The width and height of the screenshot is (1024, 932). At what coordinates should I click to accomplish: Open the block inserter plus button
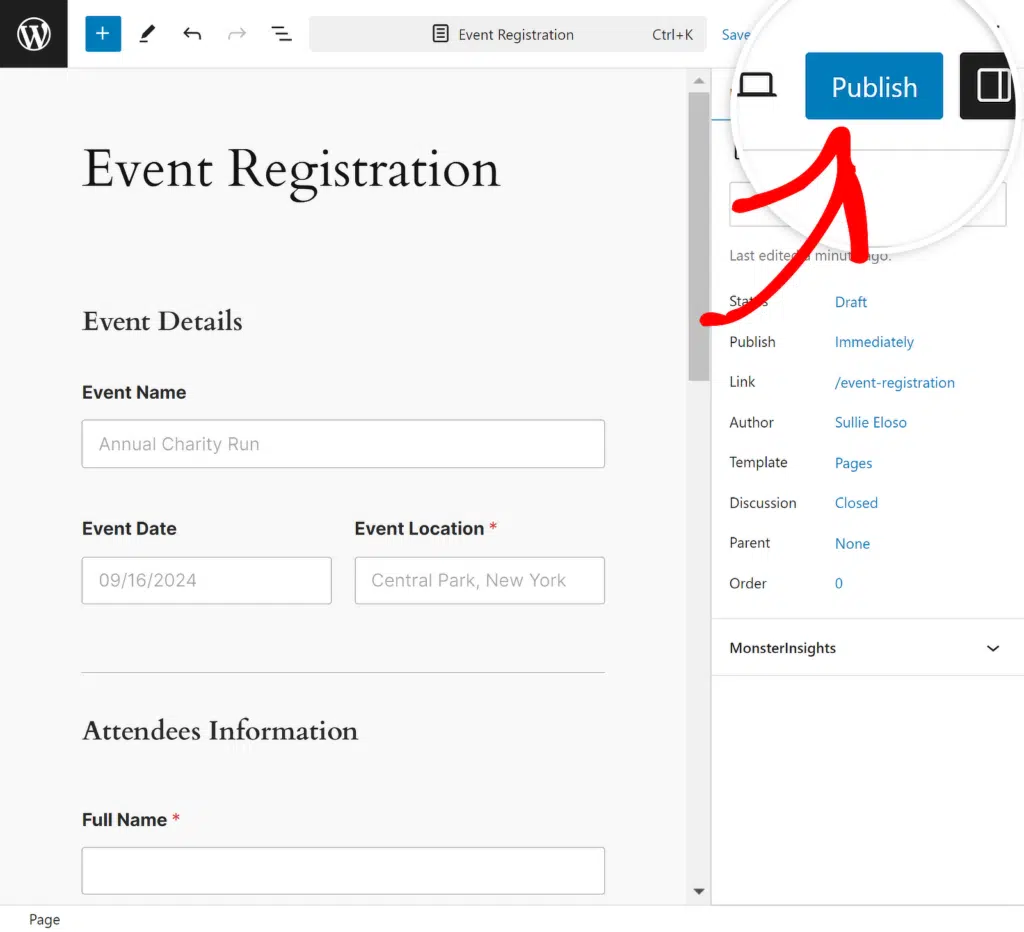103,33
